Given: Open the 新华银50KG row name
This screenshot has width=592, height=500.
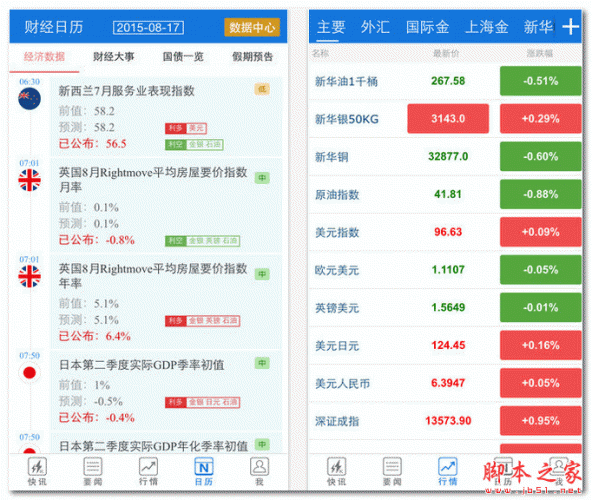Looking at the screenshot, I should pos(347,119).
